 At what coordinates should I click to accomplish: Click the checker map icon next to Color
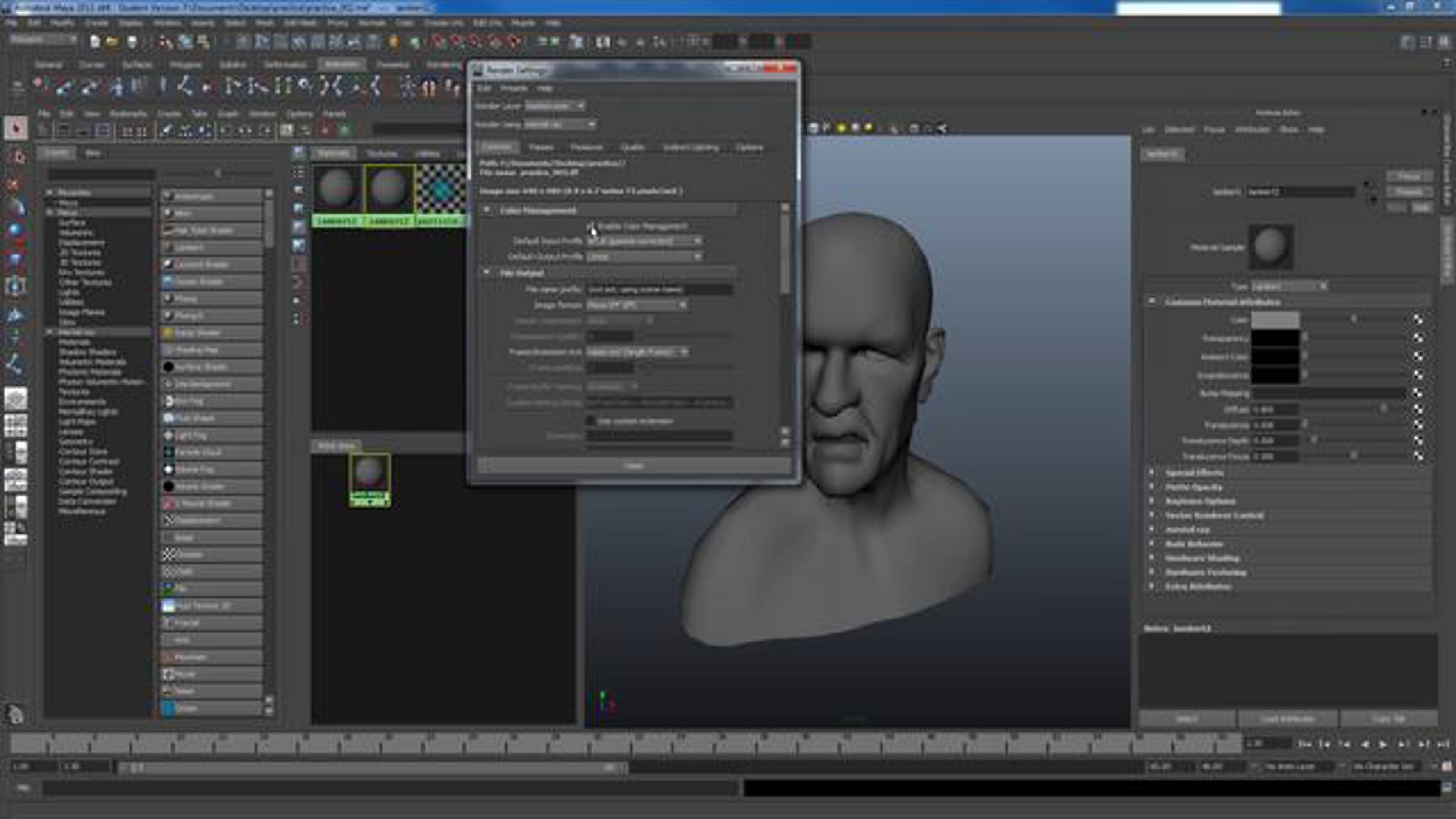tap(1418, 320)
